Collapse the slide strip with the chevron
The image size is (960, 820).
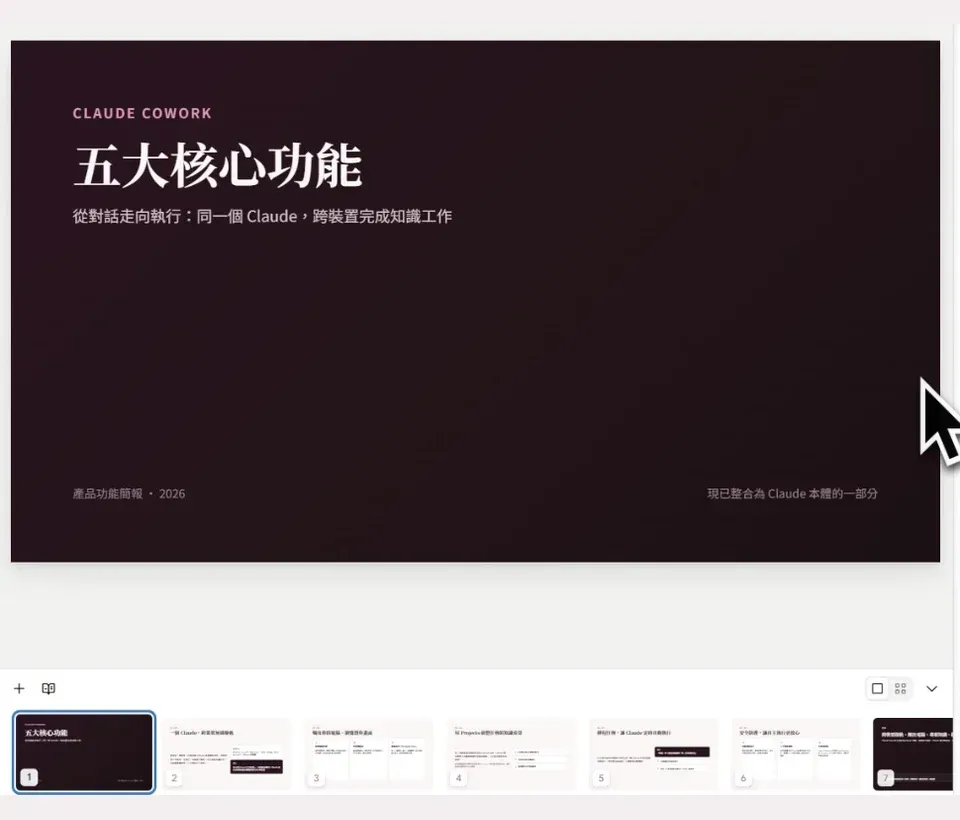click(932, 688)
